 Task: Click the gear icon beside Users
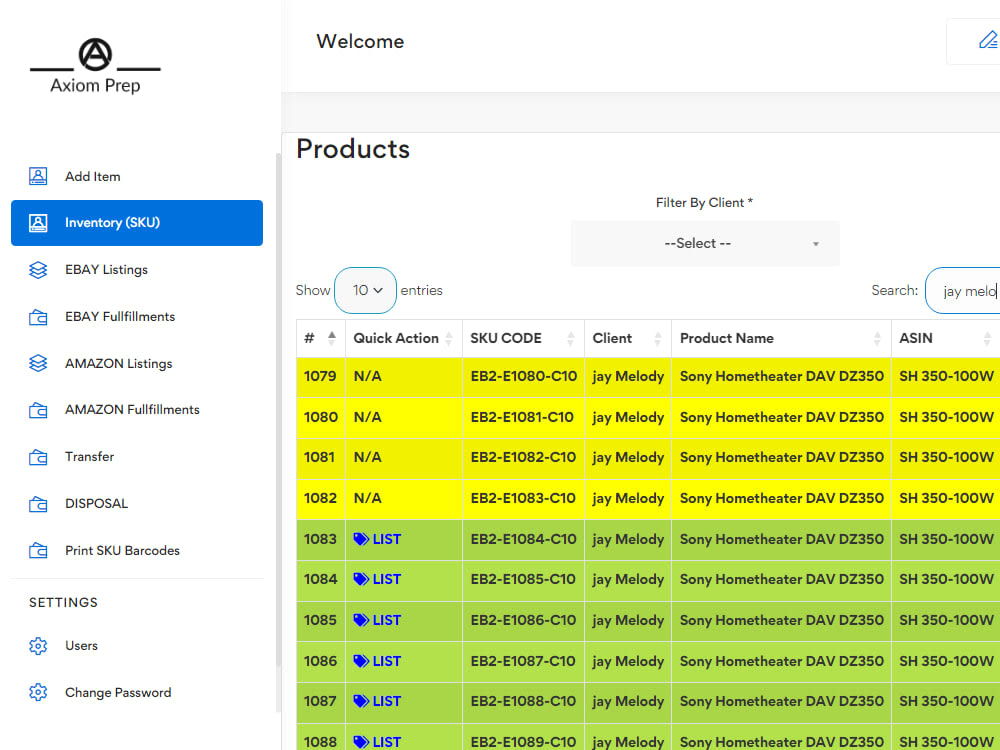tap(37, 645)
